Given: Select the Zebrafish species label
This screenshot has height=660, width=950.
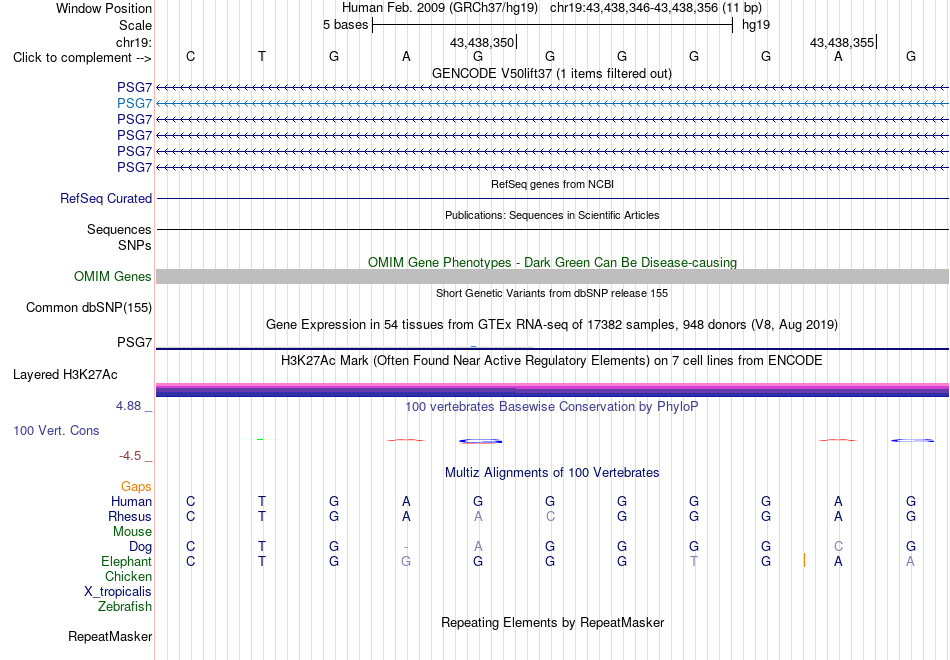Looking at the screenshot, I should tap(125, 607).
